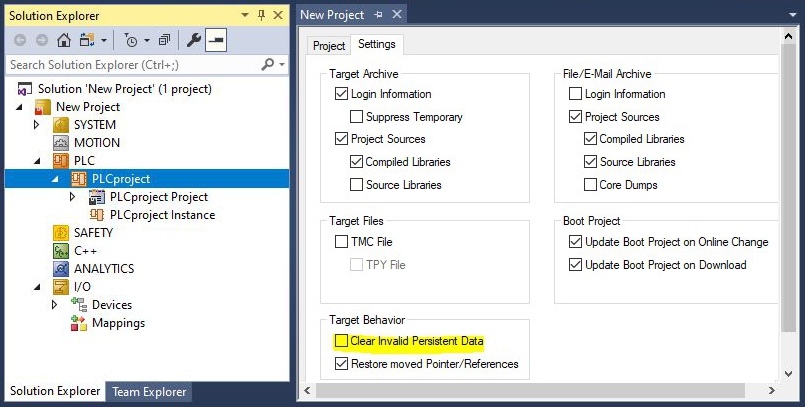The width and height of the screenshot is (805, 407).
Task: Select PLCproject Instance in the tree
Action: 162,215
